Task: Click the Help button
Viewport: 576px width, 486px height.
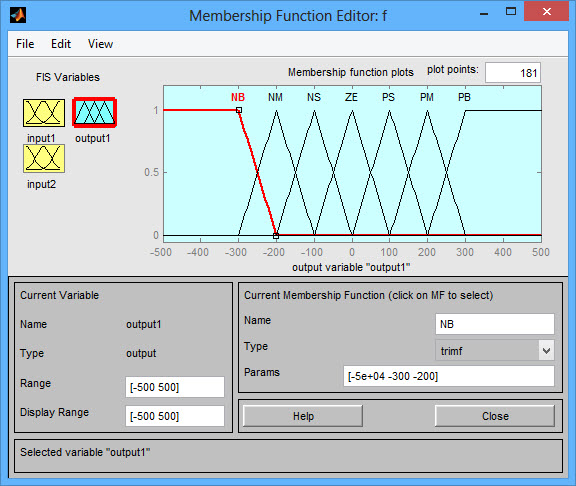Action: tap(303, 416)
